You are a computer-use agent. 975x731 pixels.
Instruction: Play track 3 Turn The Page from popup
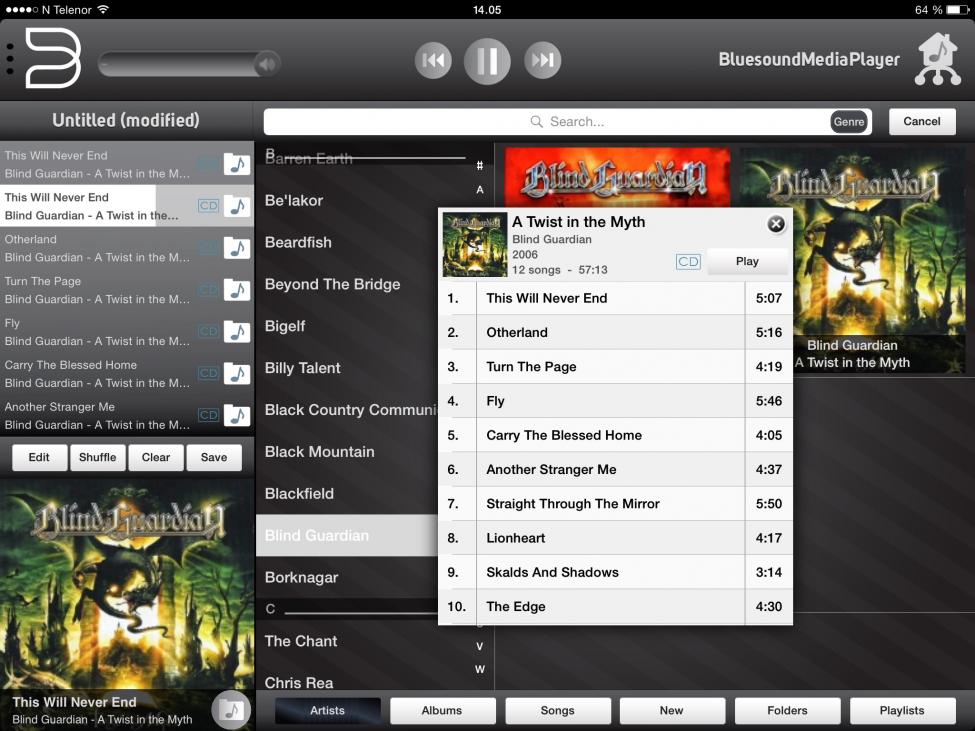616,367
